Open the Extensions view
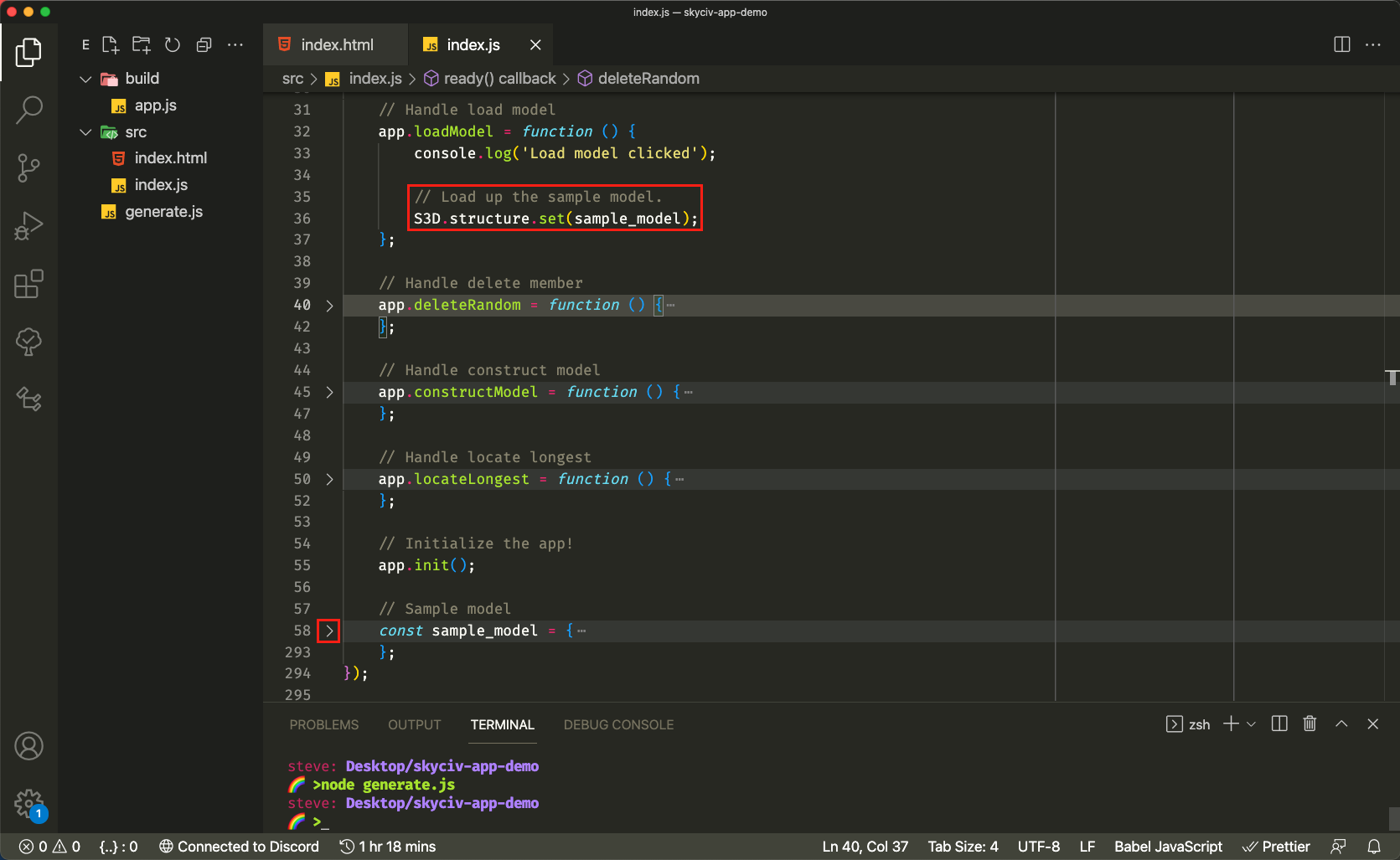The image size is (1400, 860). click(28, 284)
